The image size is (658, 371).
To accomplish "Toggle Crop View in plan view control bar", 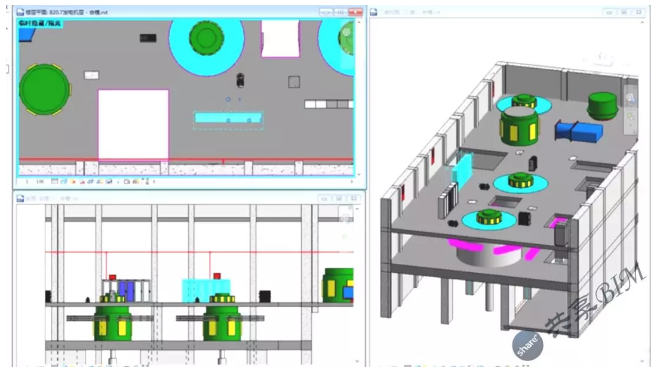I will pos(91,181).
